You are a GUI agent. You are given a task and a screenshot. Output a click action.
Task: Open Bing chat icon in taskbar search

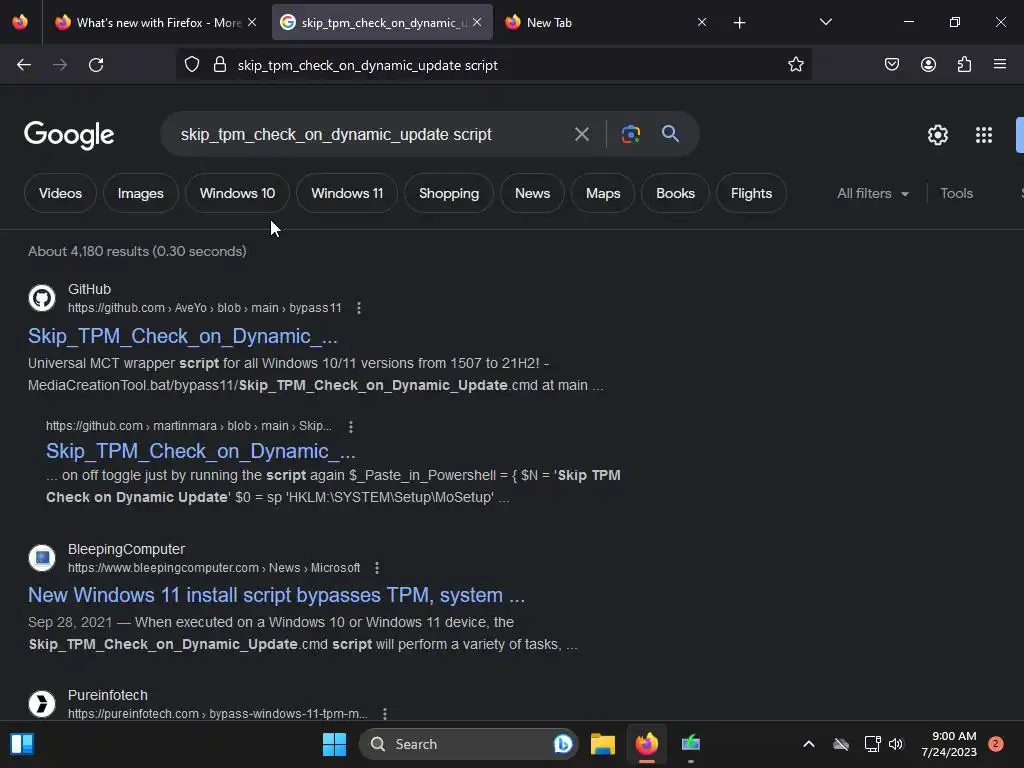pyautogui.click(x=562, y=744)
